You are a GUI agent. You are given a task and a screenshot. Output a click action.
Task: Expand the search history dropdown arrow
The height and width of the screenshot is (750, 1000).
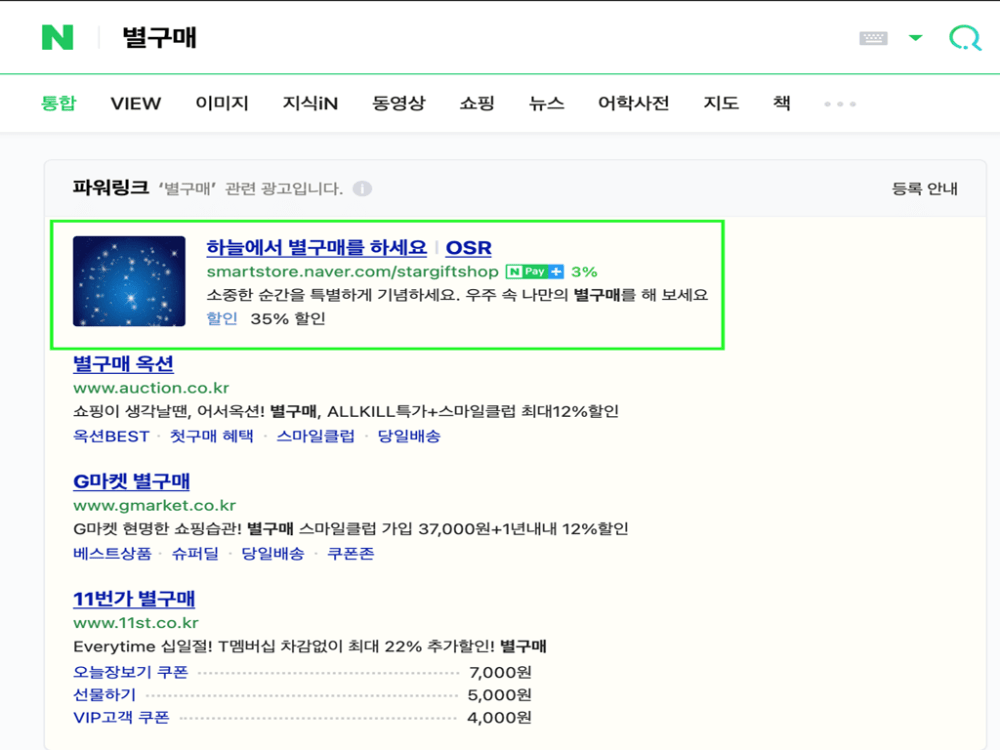click(x=915, y=38)
